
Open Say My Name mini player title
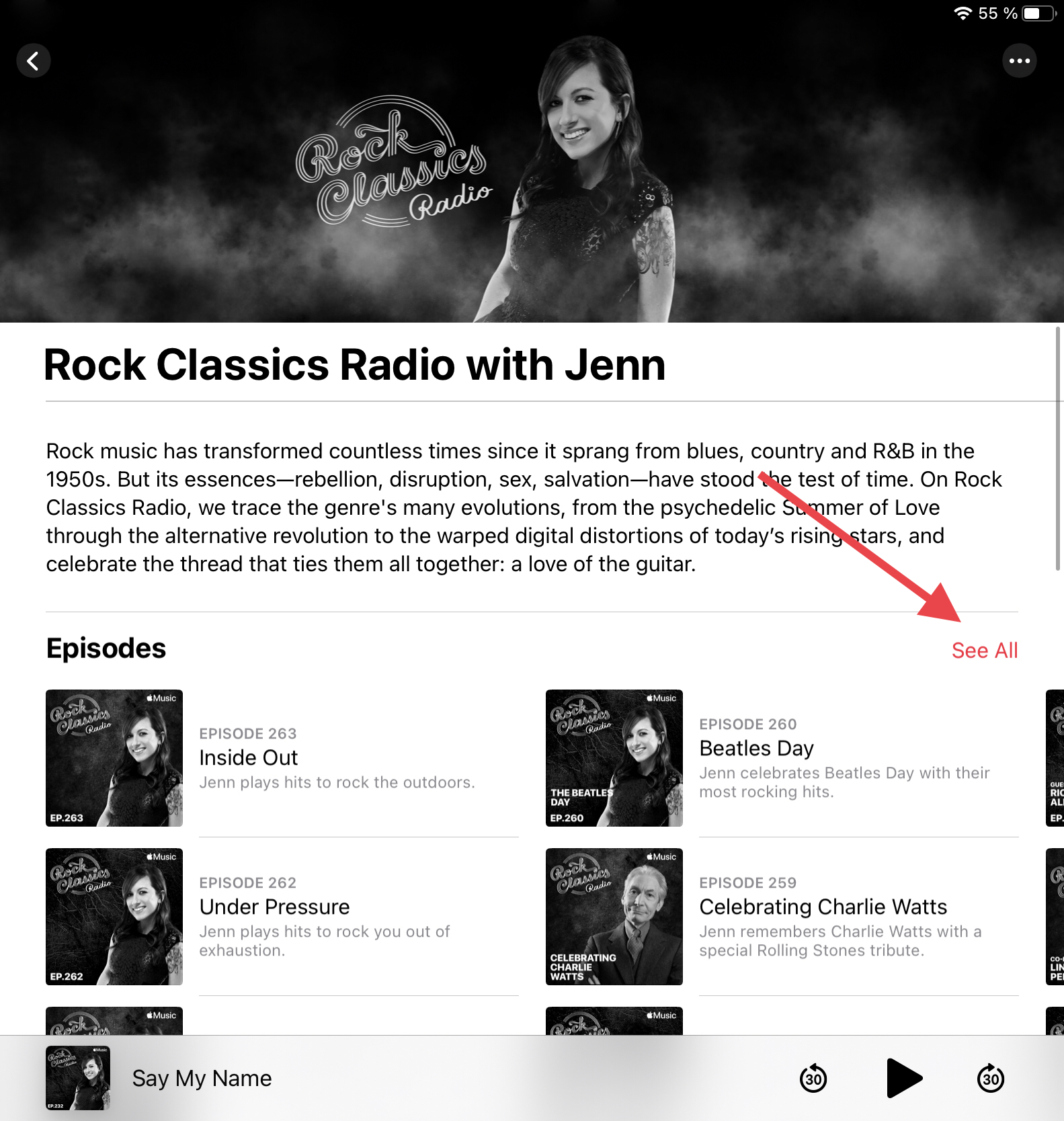click(x=202, y=1078)
